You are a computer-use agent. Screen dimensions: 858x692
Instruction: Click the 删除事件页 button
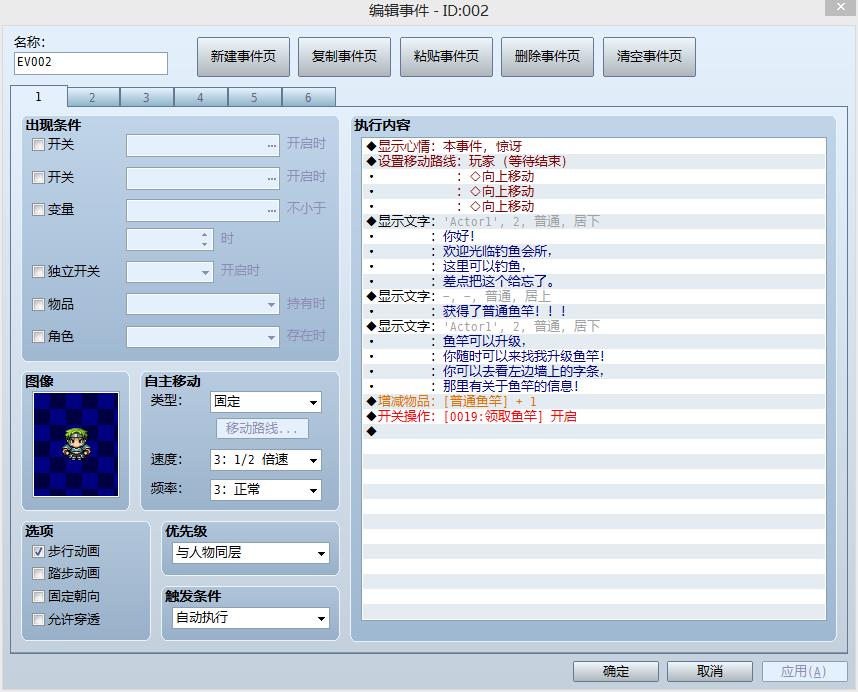(547, 56)
